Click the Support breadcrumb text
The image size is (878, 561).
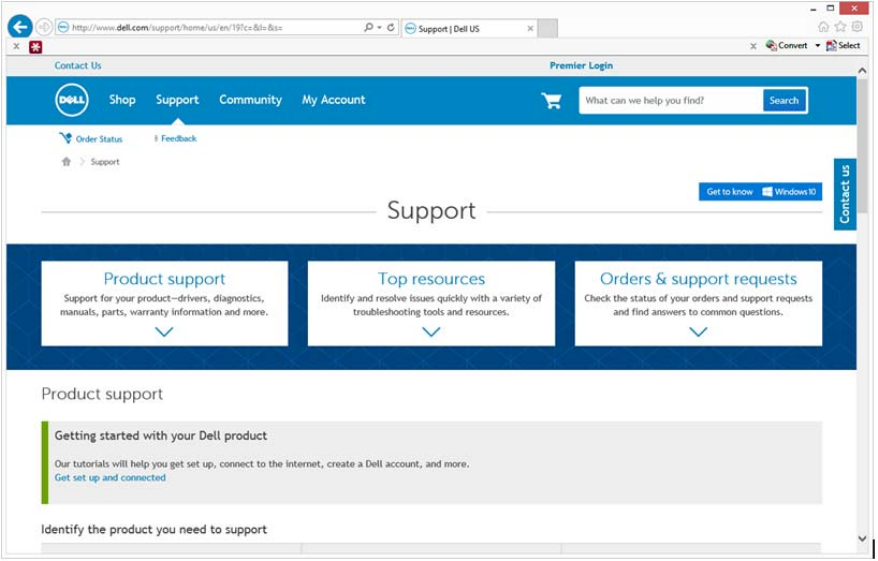click(x=105, y=162)
